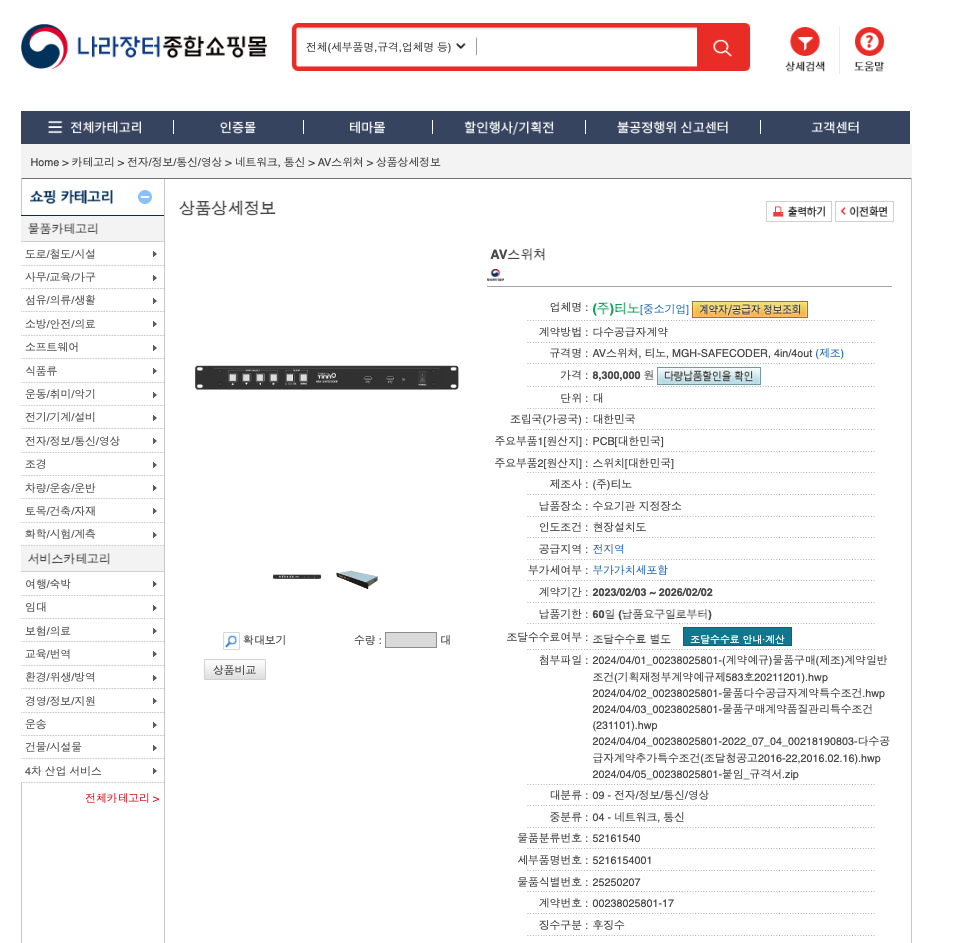The image size is (957, 943).
Task: Open (주)티노 company link
Action: (x=615, y=309)
